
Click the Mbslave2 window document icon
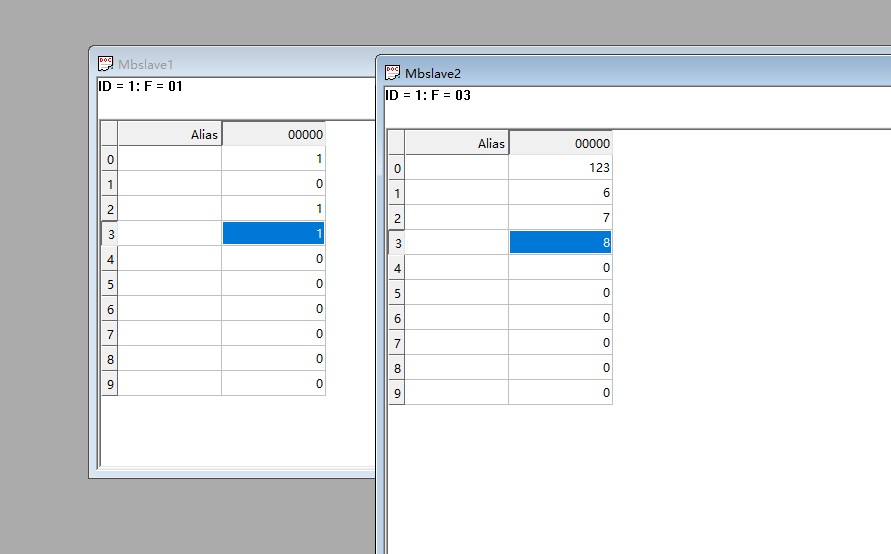pyautogui.click(x=393, y=72)
